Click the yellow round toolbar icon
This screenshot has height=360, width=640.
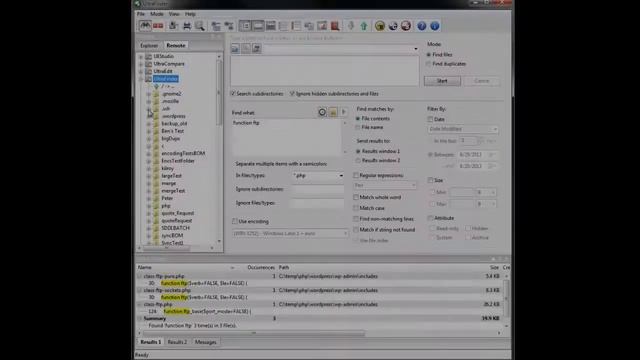(x=380, y=26)
